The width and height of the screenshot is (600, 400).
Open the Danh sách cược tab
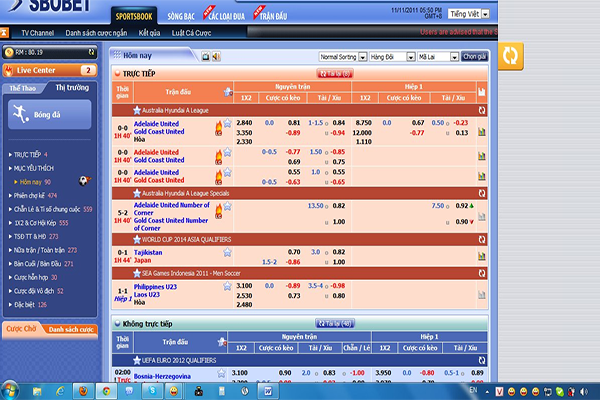(x=71, y=329)
